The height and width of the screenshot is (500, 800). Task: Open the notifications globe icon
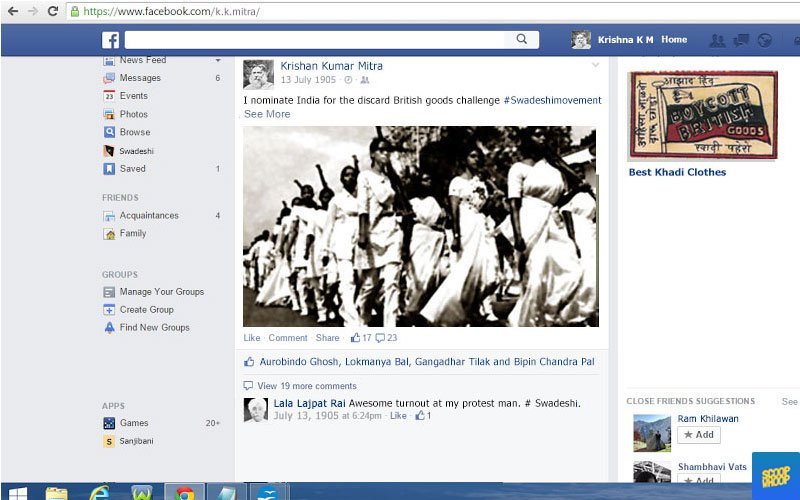tap(764, 40)
